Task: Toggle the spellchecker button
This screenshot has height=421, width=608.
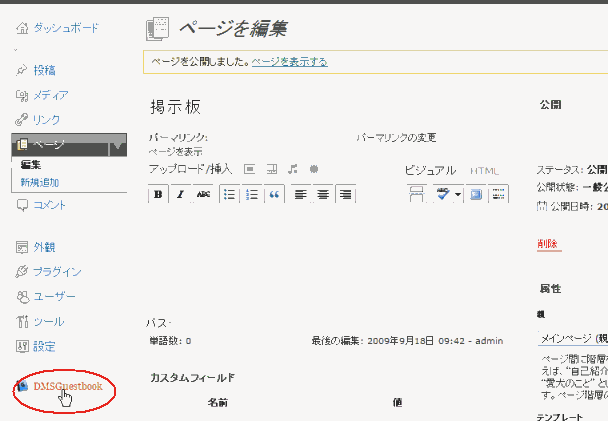Action: (x=443, y=194)
